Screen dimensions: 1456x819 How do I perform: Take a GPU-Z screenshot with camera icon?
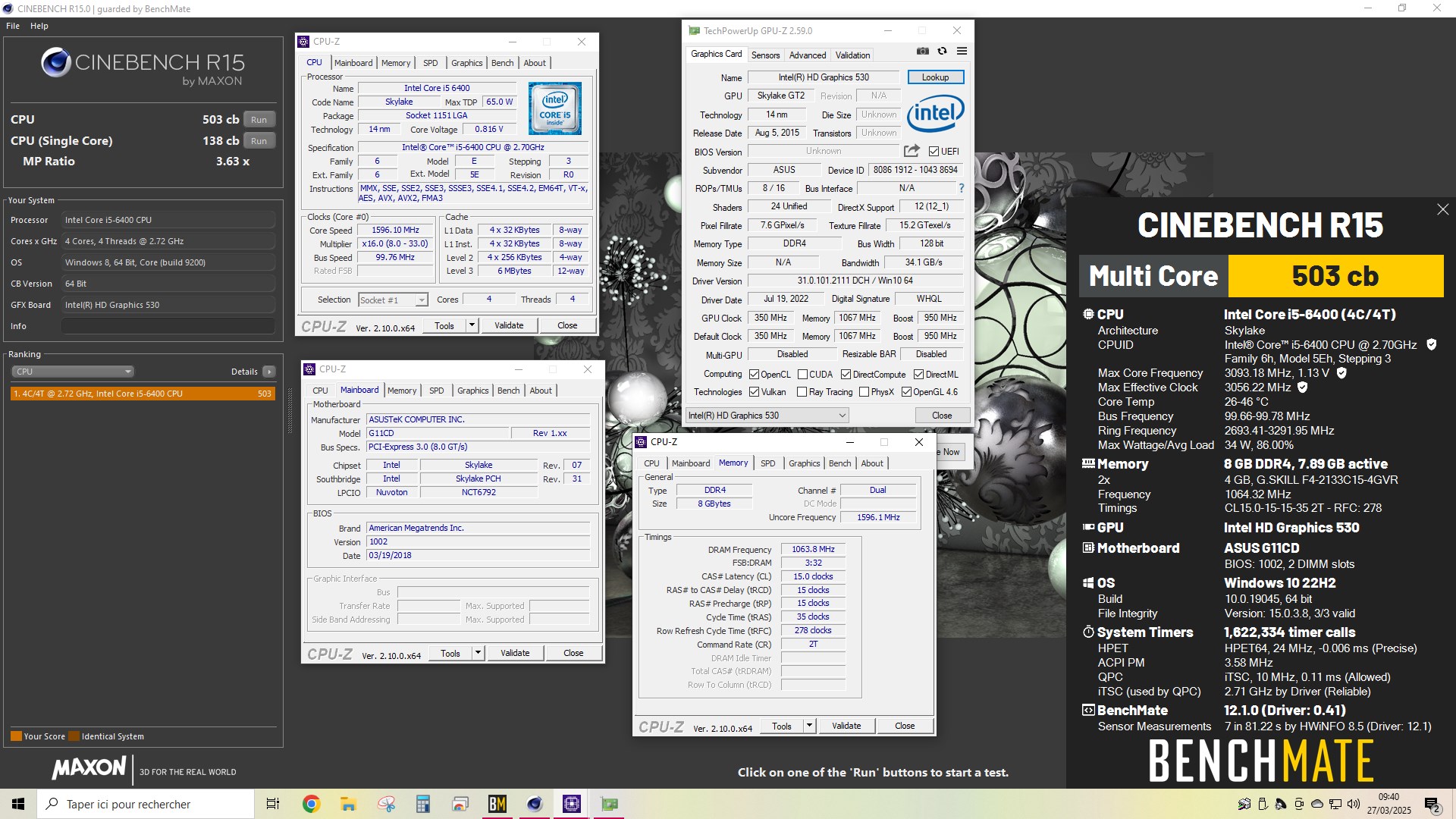click(x=922, y=52)
